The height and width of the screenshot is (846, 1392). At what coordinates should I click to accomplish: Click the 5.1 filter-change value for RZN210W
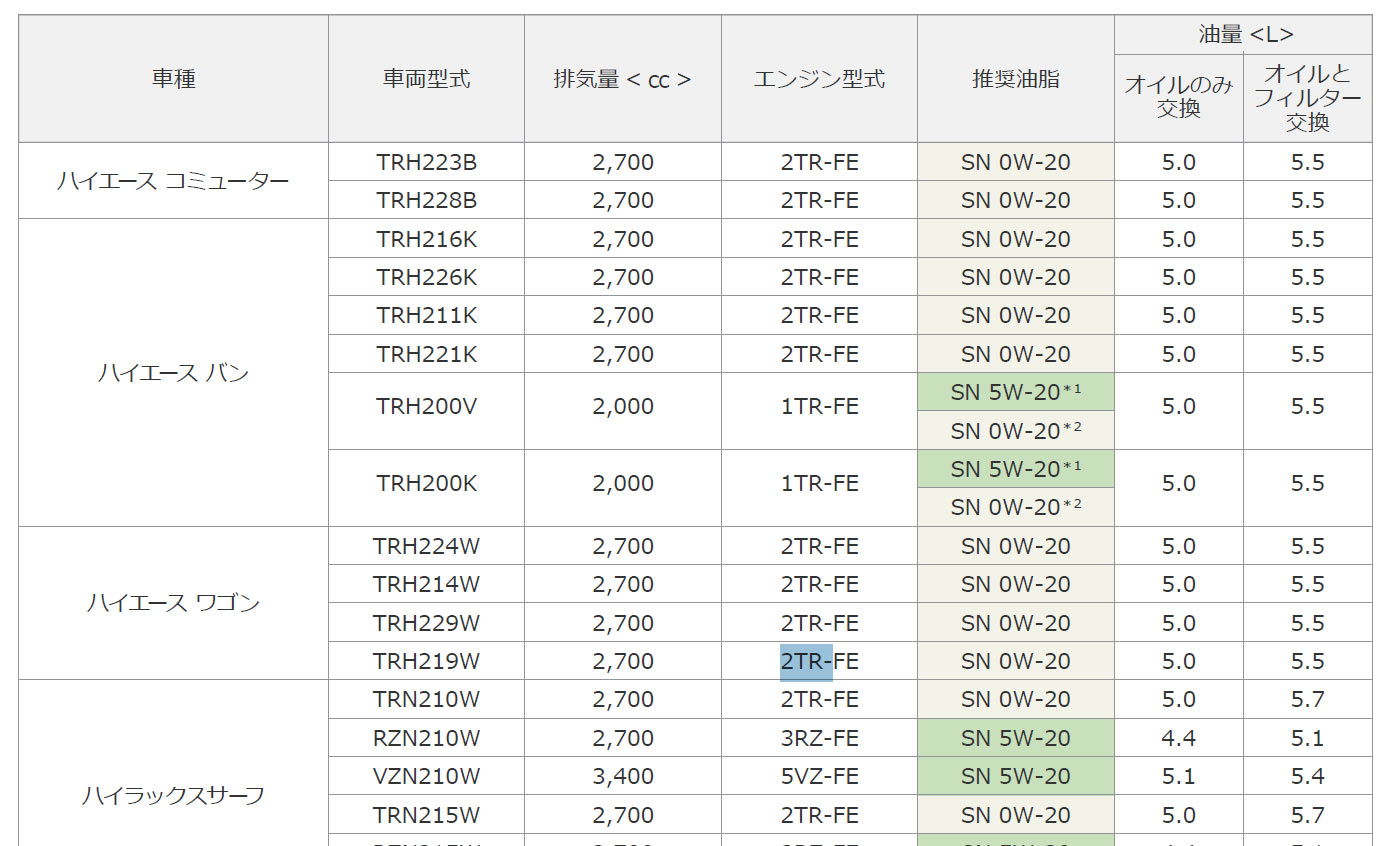(x=1308, y=738)
